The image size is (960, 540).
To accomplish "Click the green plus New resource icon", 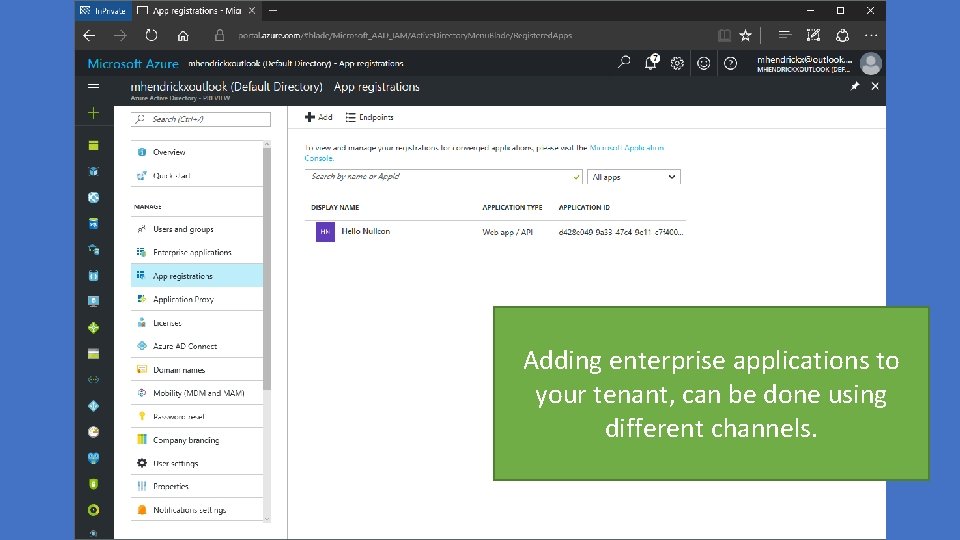I will point(93,113).
